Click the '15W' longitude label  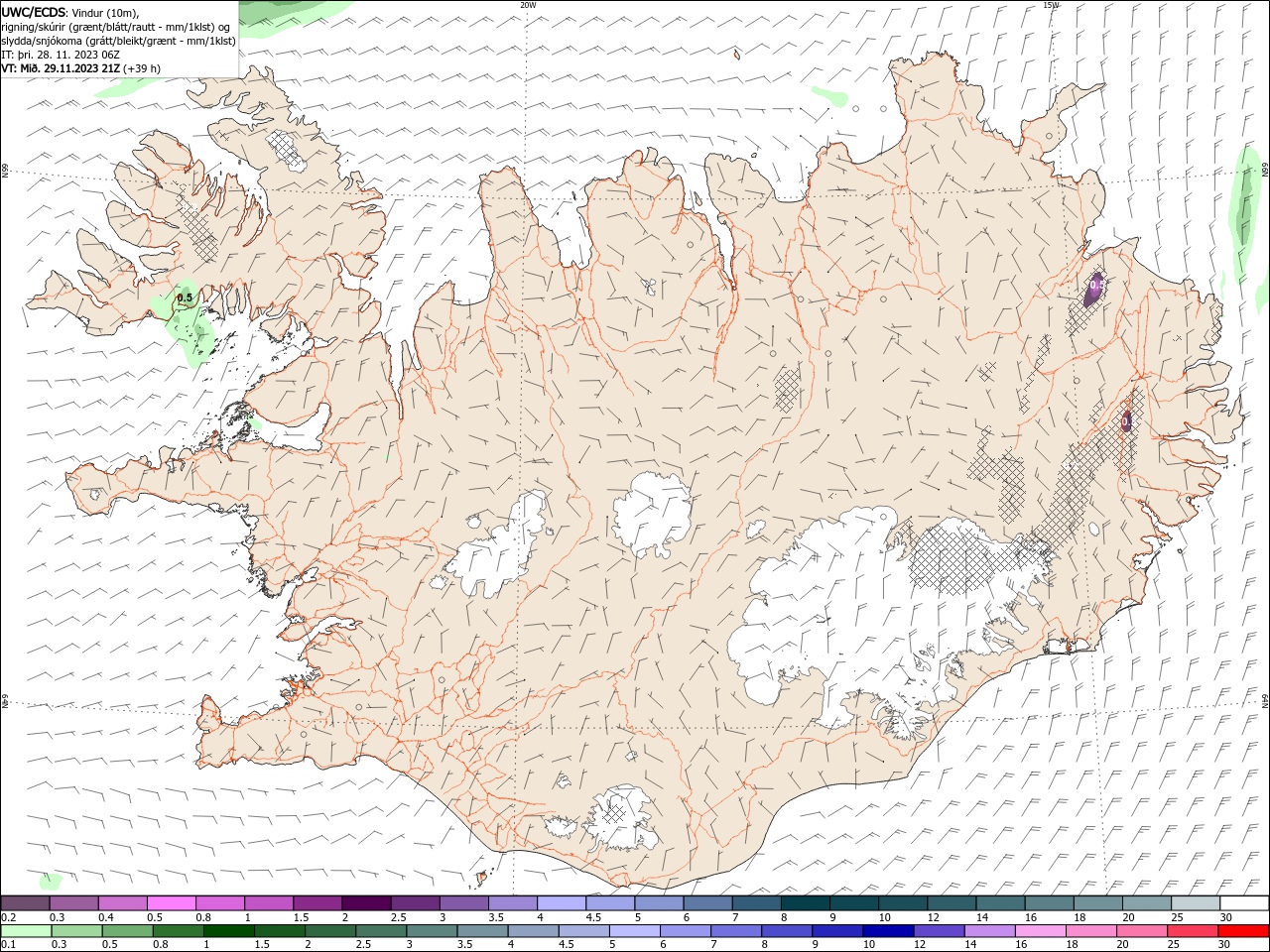(1052, 5)
